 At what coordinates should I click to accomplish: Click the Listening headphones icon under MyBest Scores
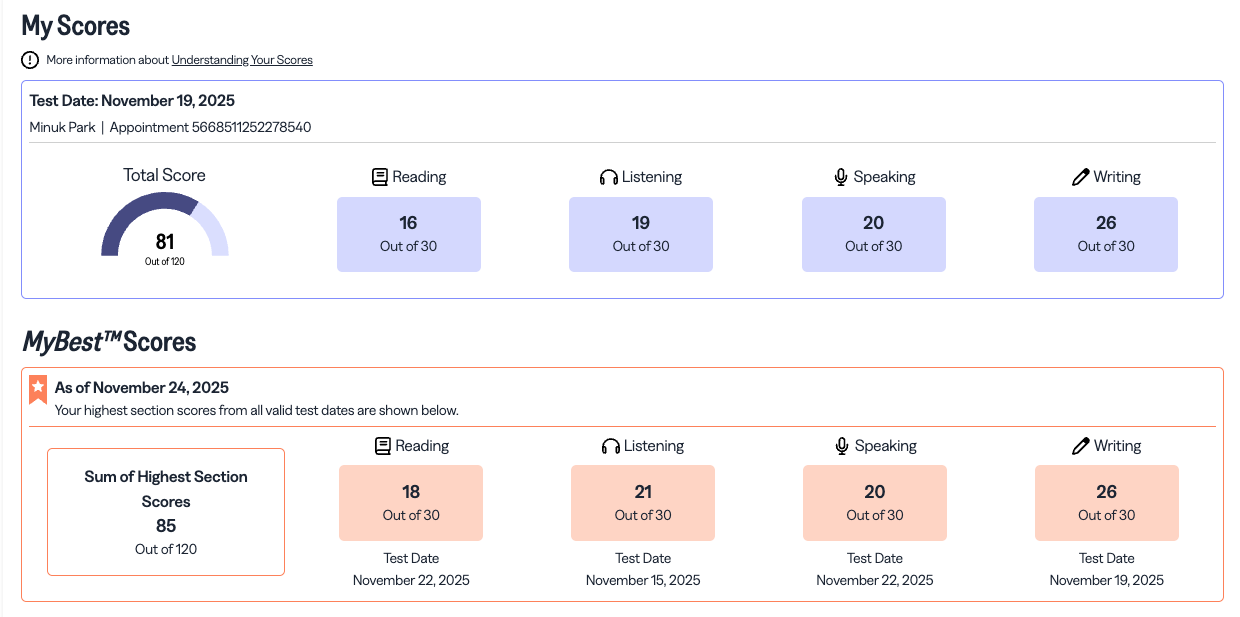pos(610,446)
